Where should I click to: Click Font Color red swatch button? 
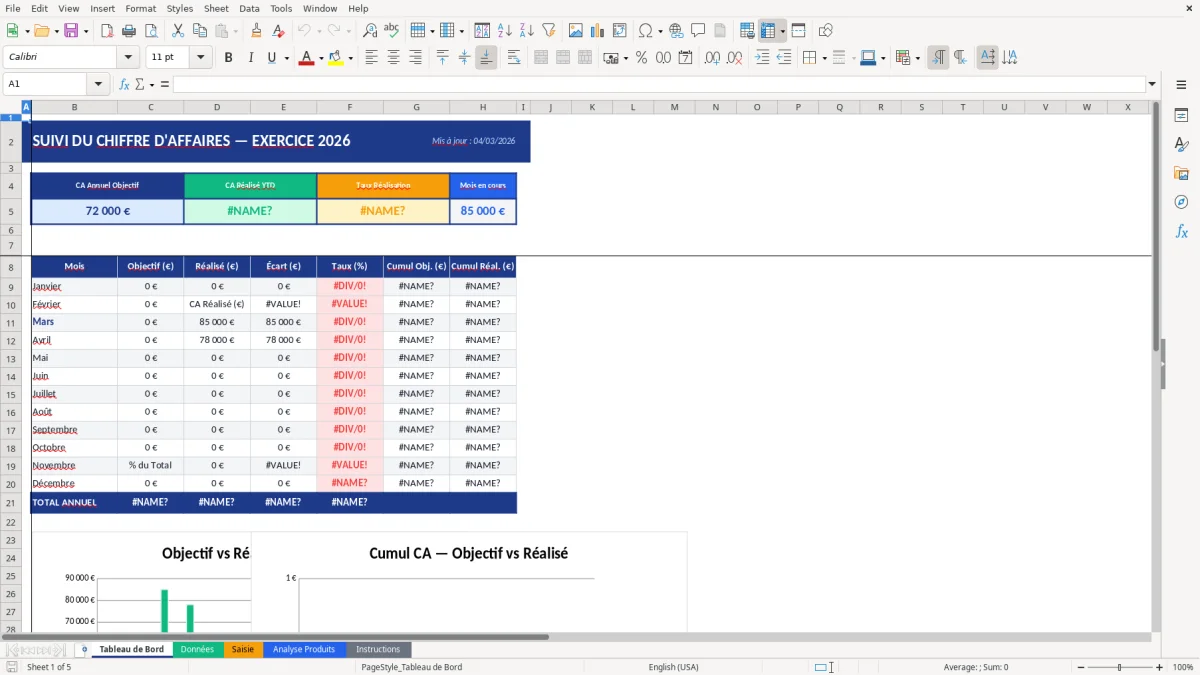coord(306,58)
